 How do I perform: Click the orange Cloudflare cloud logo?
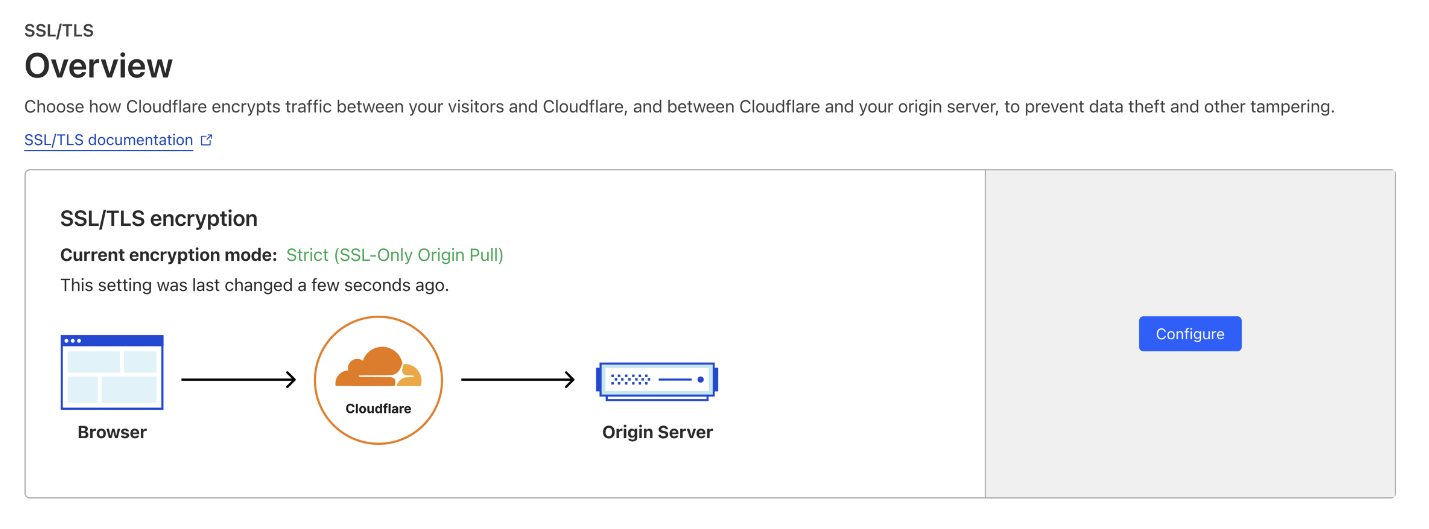click(x=378, y=368)
